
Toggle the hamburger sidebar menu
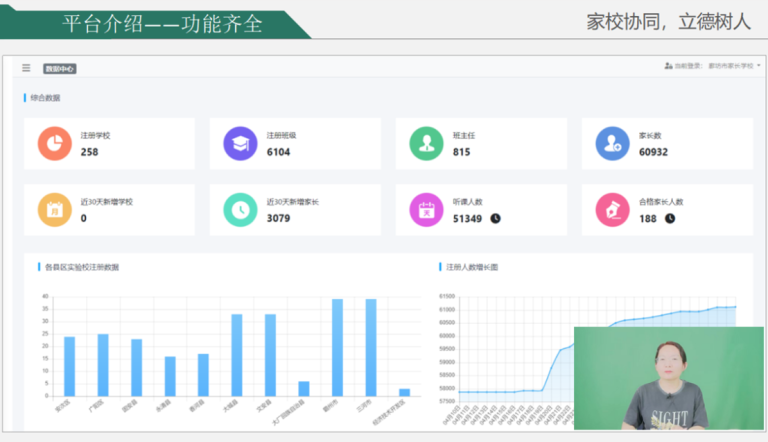coord(27,68)
